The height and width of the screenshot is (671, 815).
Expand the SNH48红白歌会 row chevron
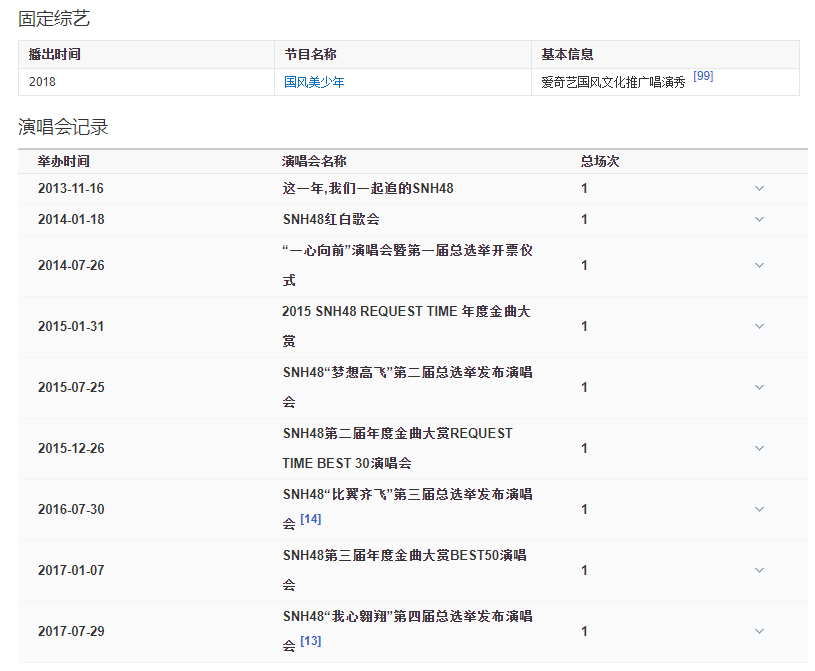point(759,219)
